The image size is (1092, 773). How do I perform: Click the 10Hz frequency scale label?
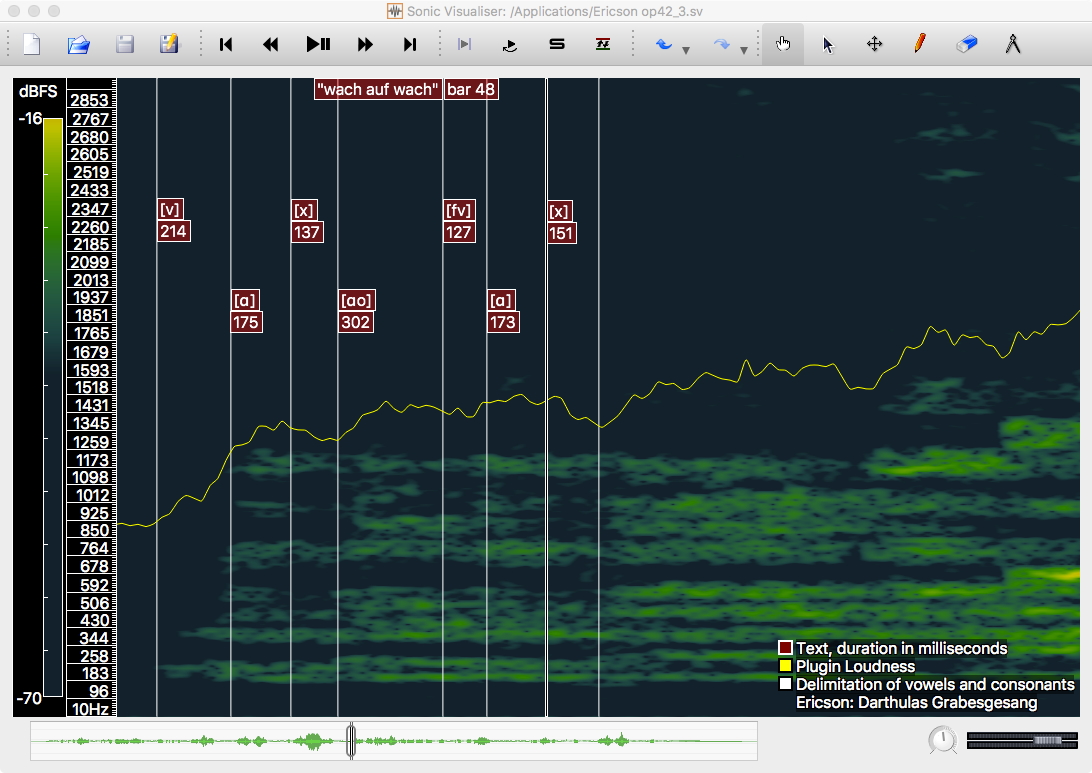tap(91, 709)
